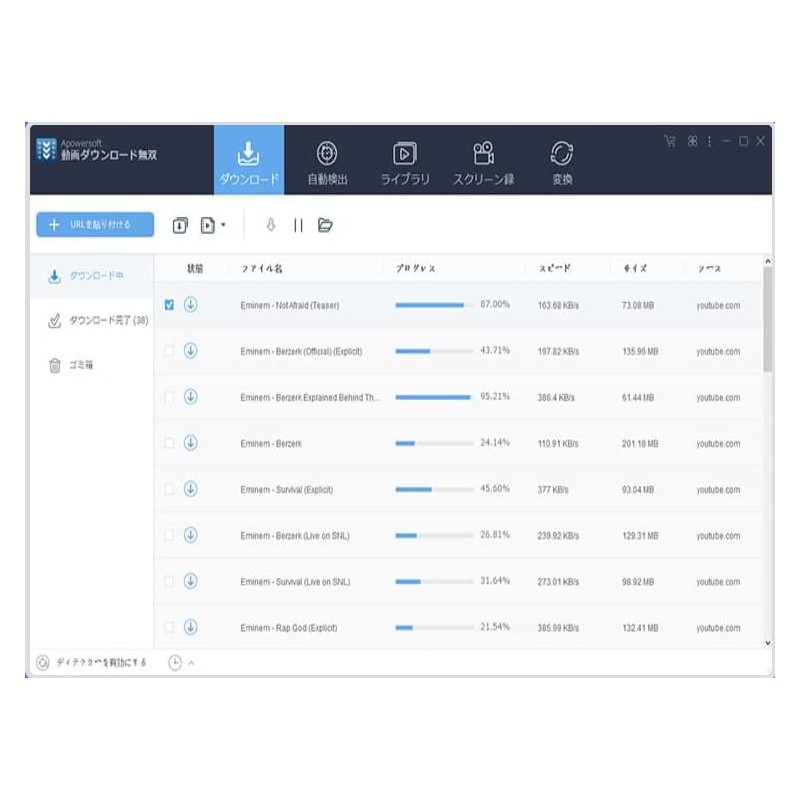This screenshot has height=800, width=800.
Task: Check the Eminem - Berzerk (Official) checkbox
Action: point(169,351)
